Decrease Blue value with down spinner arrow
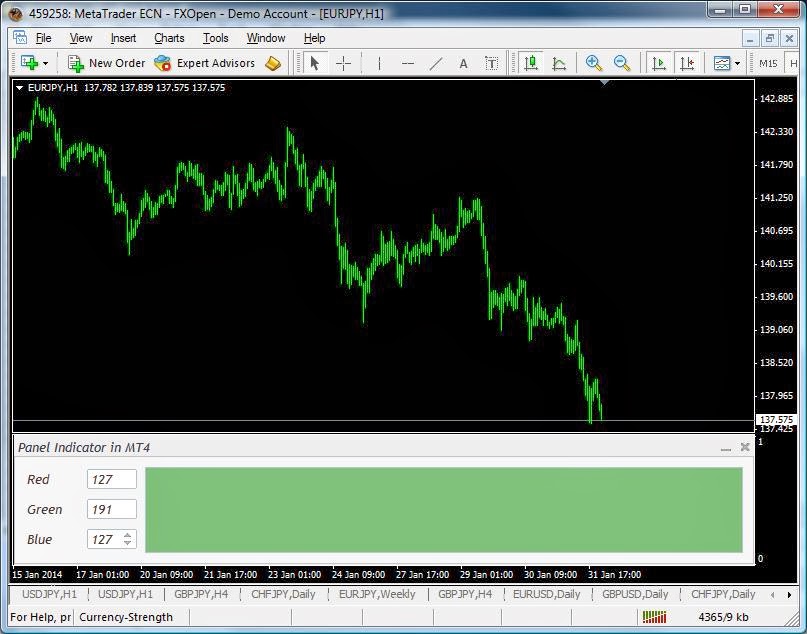 [x=127, y=543]
